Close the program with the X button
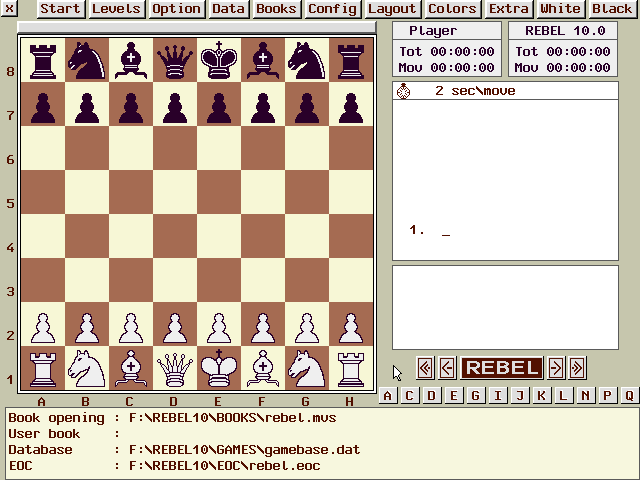 (9, 8)
